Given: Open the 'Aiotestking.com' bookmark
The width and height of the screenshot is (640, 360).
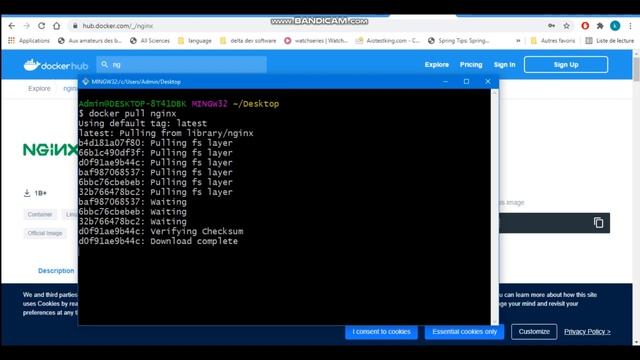Looking at the screenshot, I should [387, 40].
